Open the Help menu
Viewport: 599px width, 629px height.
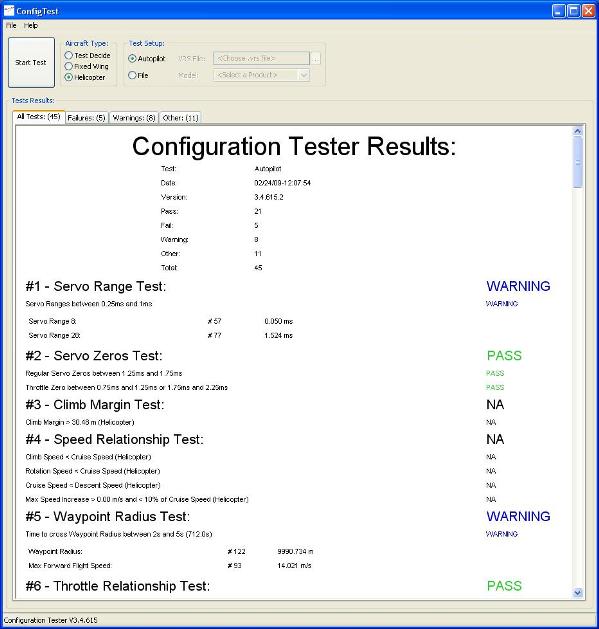[30, 25]
